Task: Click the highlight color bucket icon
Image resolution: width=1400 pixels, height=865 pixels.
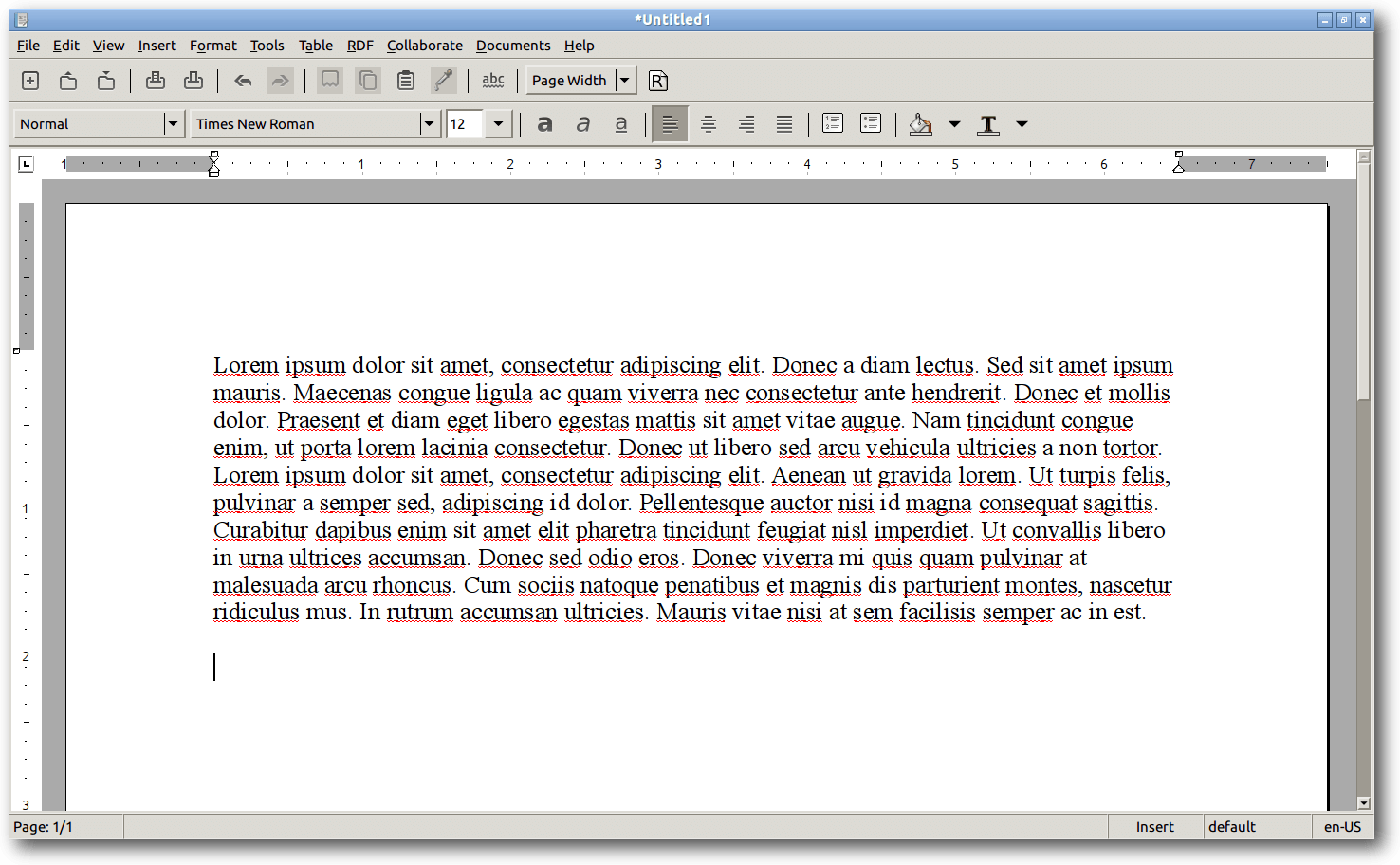Action: tap(920, 124)
